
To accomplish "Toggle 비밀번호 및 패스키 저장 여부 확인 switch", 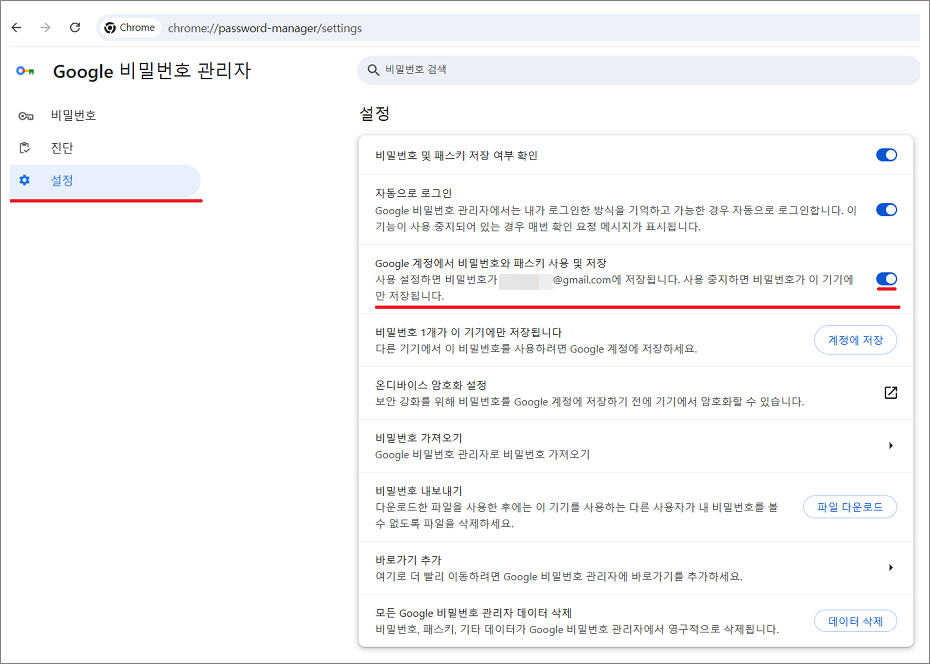I will tap(886, 155).
